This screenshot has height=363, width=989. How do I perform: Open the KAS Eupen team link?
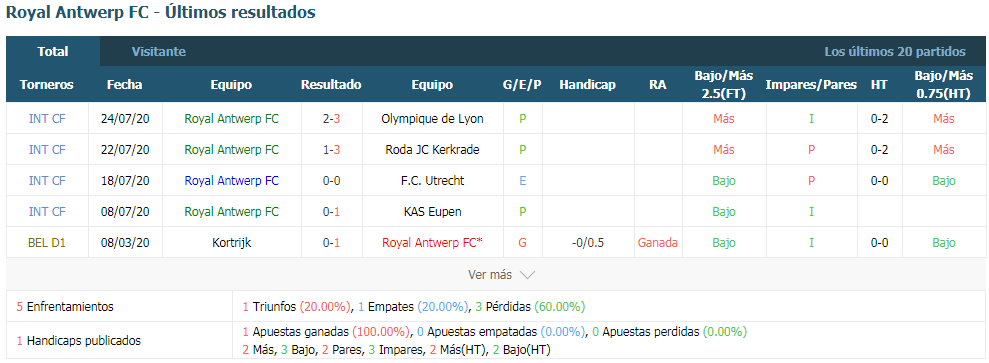point(433,212)
